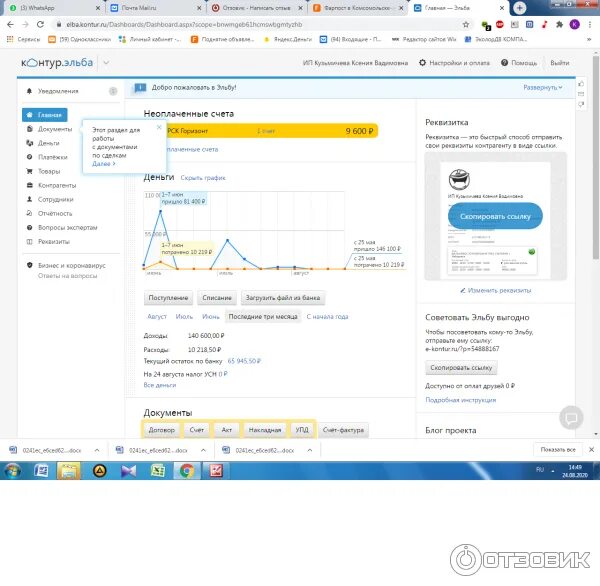600x586 pixels.
Task: Click the page vertical scrollbar
Action: 596,157
